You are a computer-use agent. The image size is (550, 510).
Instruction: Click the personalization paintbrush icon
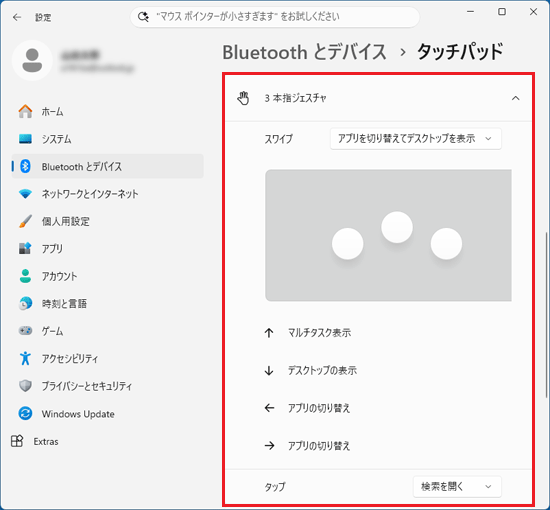pos(25,221)
